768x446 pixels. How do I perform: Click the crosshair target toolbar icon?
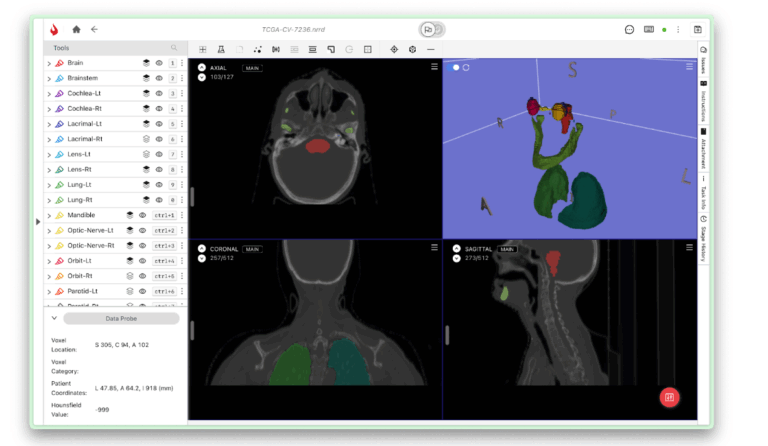pyautogui.click(x=394, y=49)
